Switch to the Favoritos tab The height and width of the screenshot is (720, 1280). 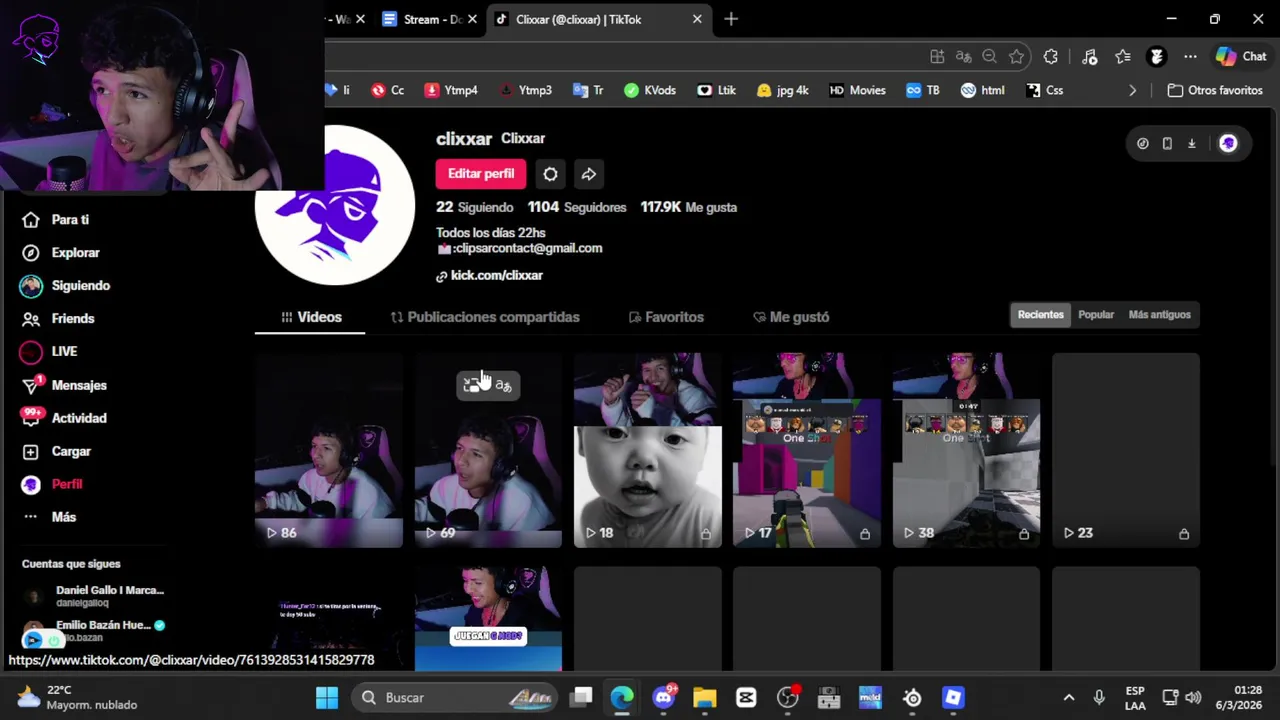[666, 317]
